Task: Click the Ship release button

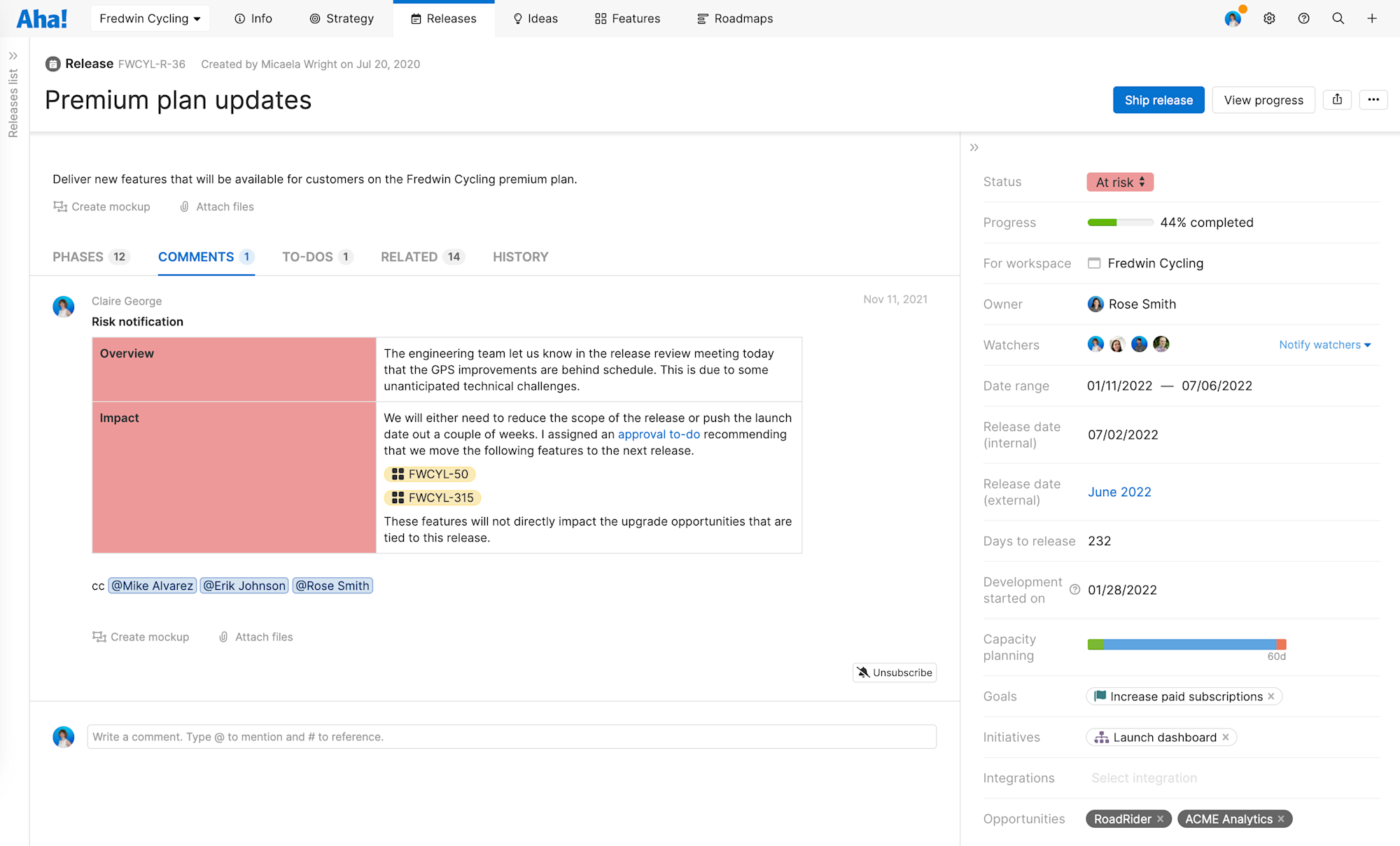Action: [1158, 100]
